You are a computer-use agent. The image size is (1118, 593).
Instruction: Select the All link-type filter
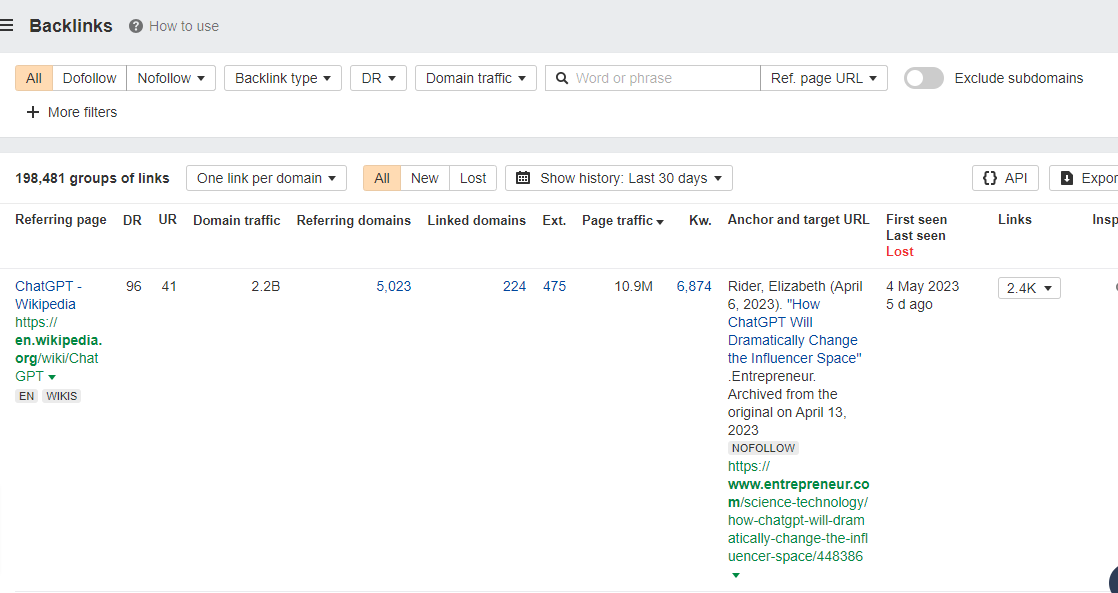pos(34,78)
